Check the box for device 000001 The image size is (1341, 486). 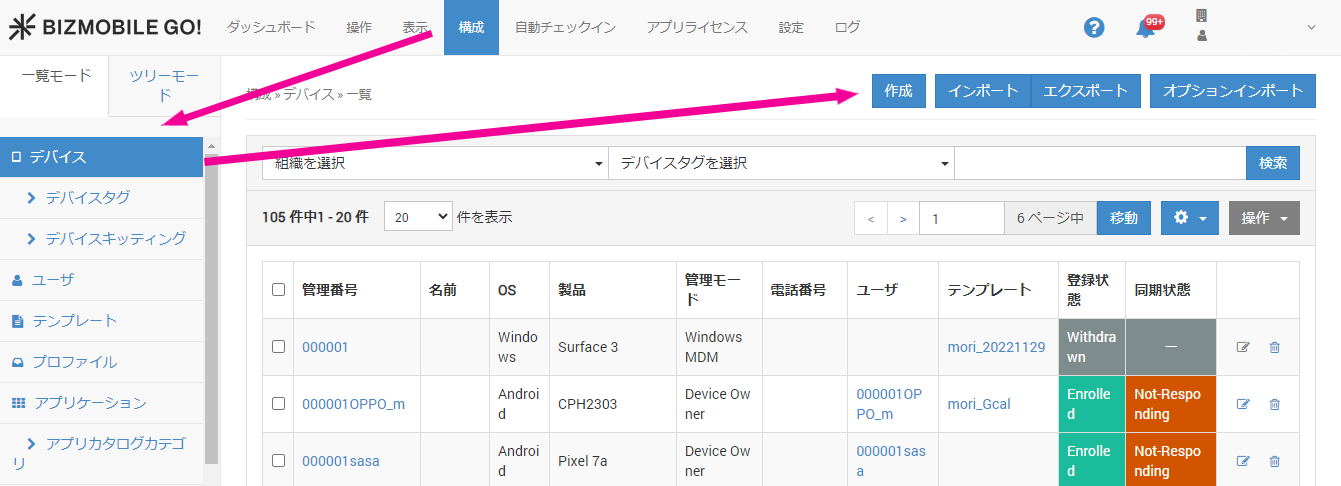pyautogui.click(x=279, y=347)
